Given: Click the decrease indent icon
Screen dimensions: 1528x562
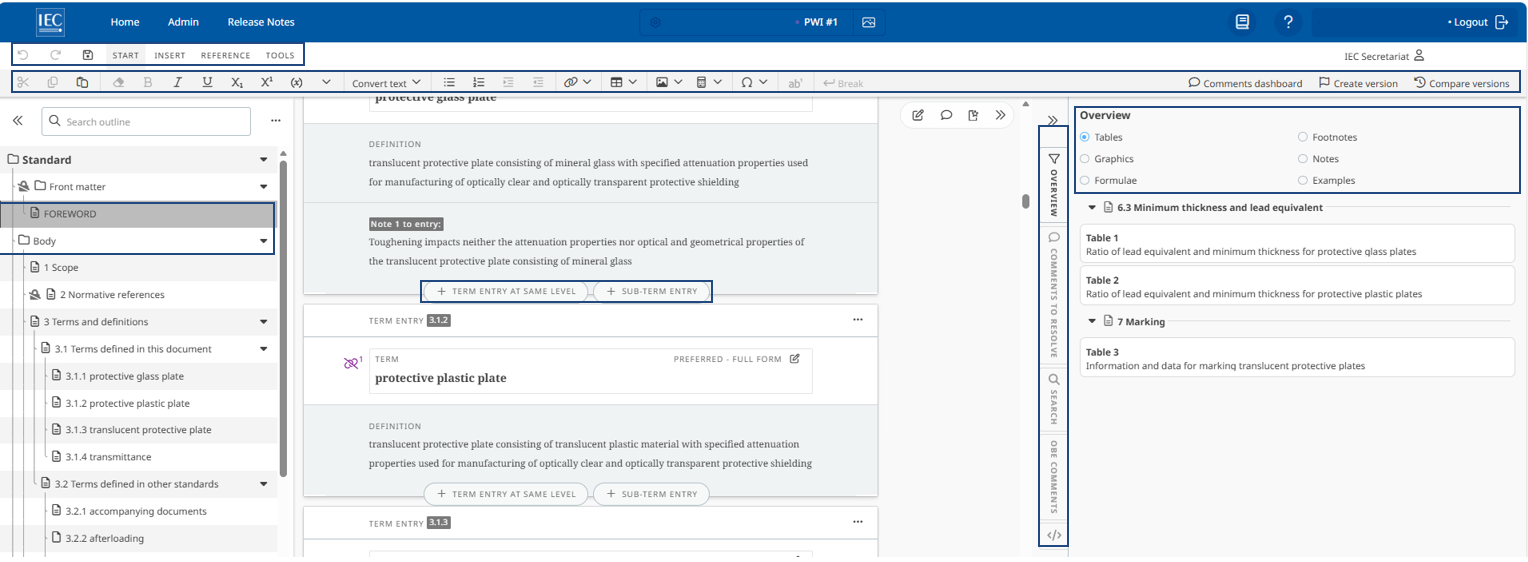Looking at the screenshot, I should click(538, 83).
